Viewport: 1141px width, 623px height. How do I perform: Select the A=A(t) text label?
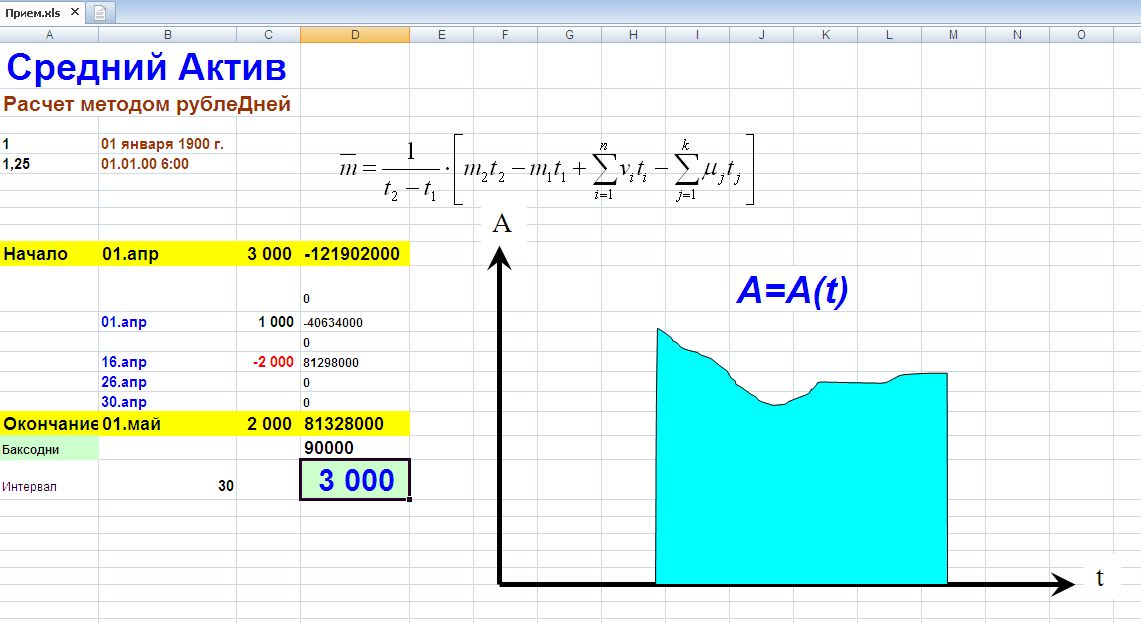click(792, 291)
